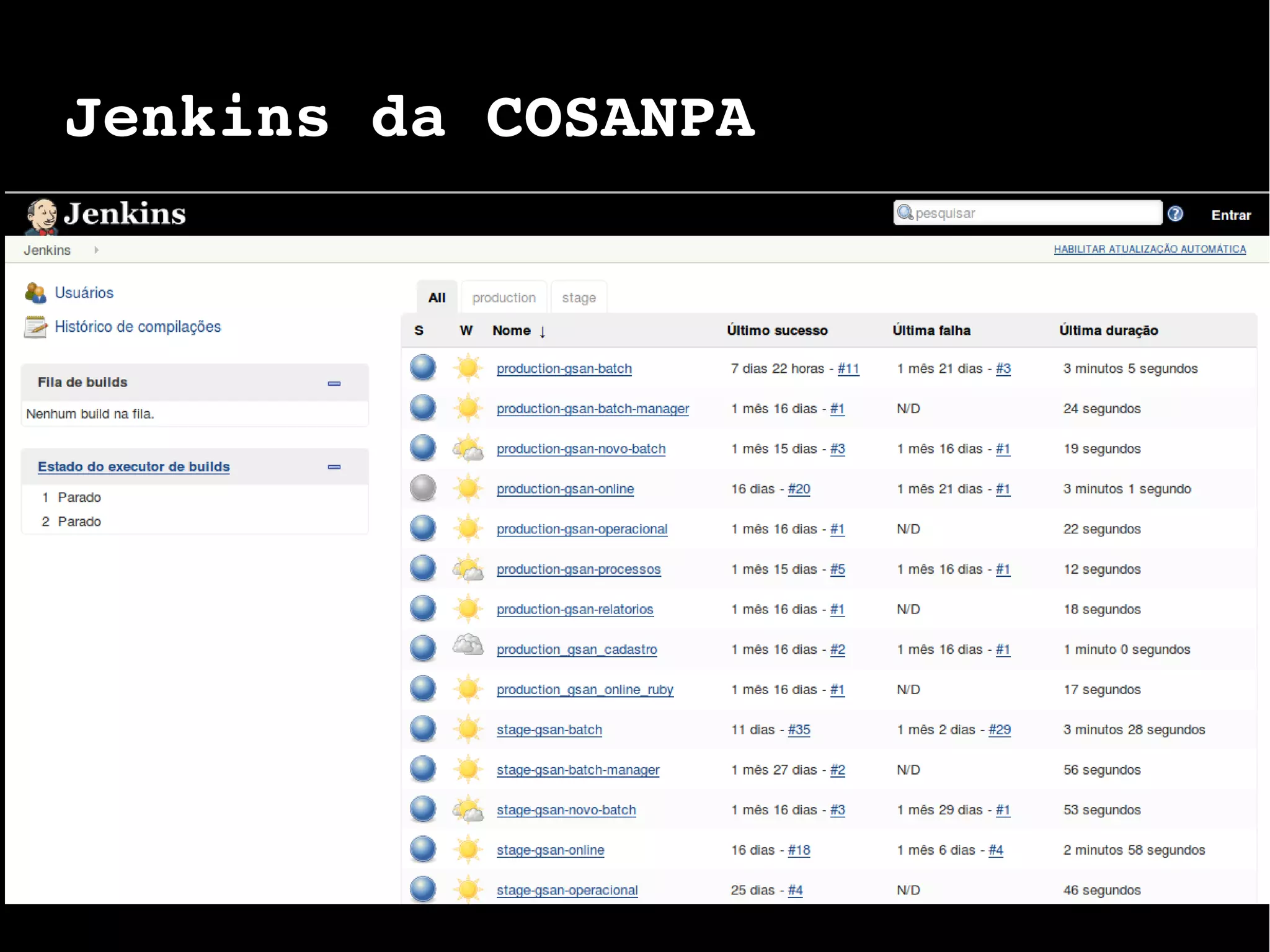The width and height of the screenshot is (1270, 952).
Task: Click cloudy weather icon for production_gsan_cadastro
Action: pos(468,646)
